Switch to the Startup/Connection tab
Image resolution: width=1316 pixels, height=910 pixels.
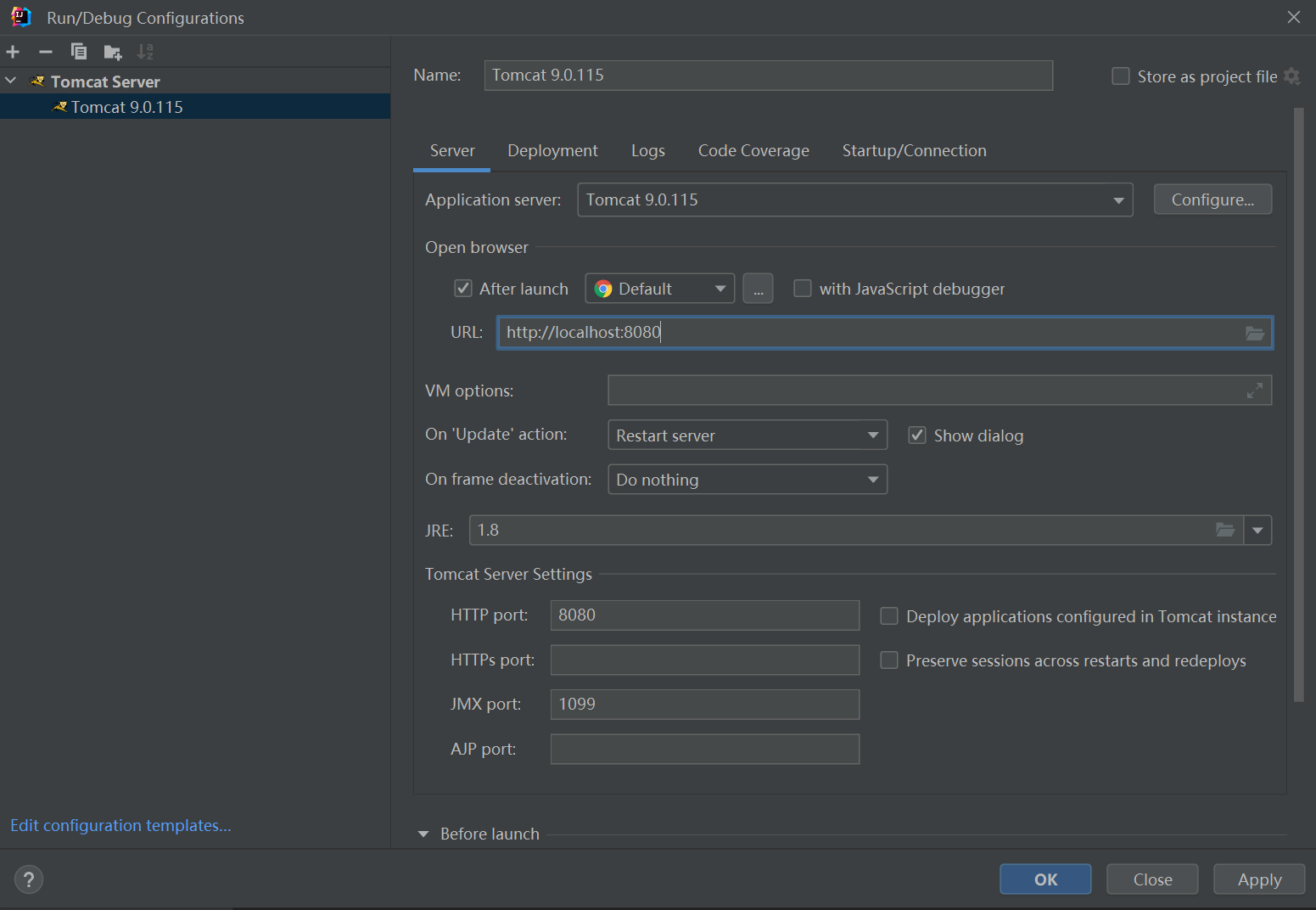click(914, 151)
